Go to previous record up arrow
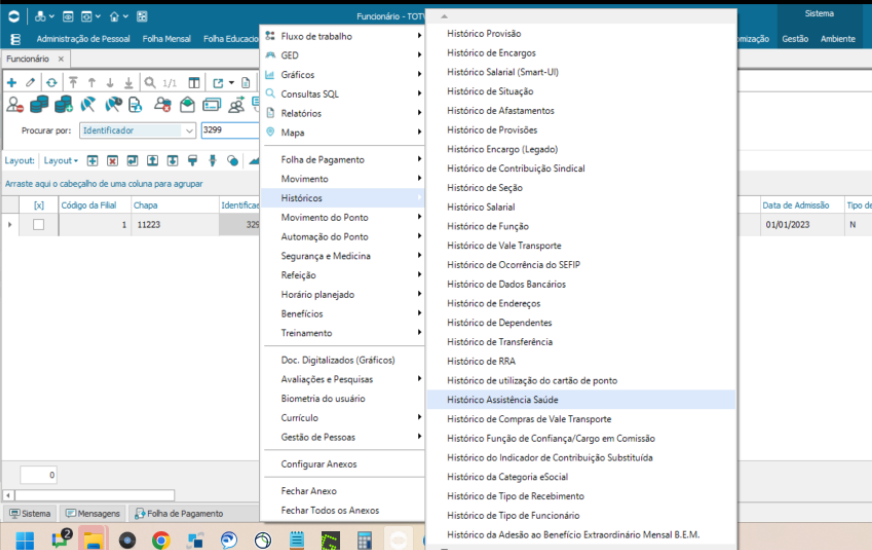 (92, 83)
